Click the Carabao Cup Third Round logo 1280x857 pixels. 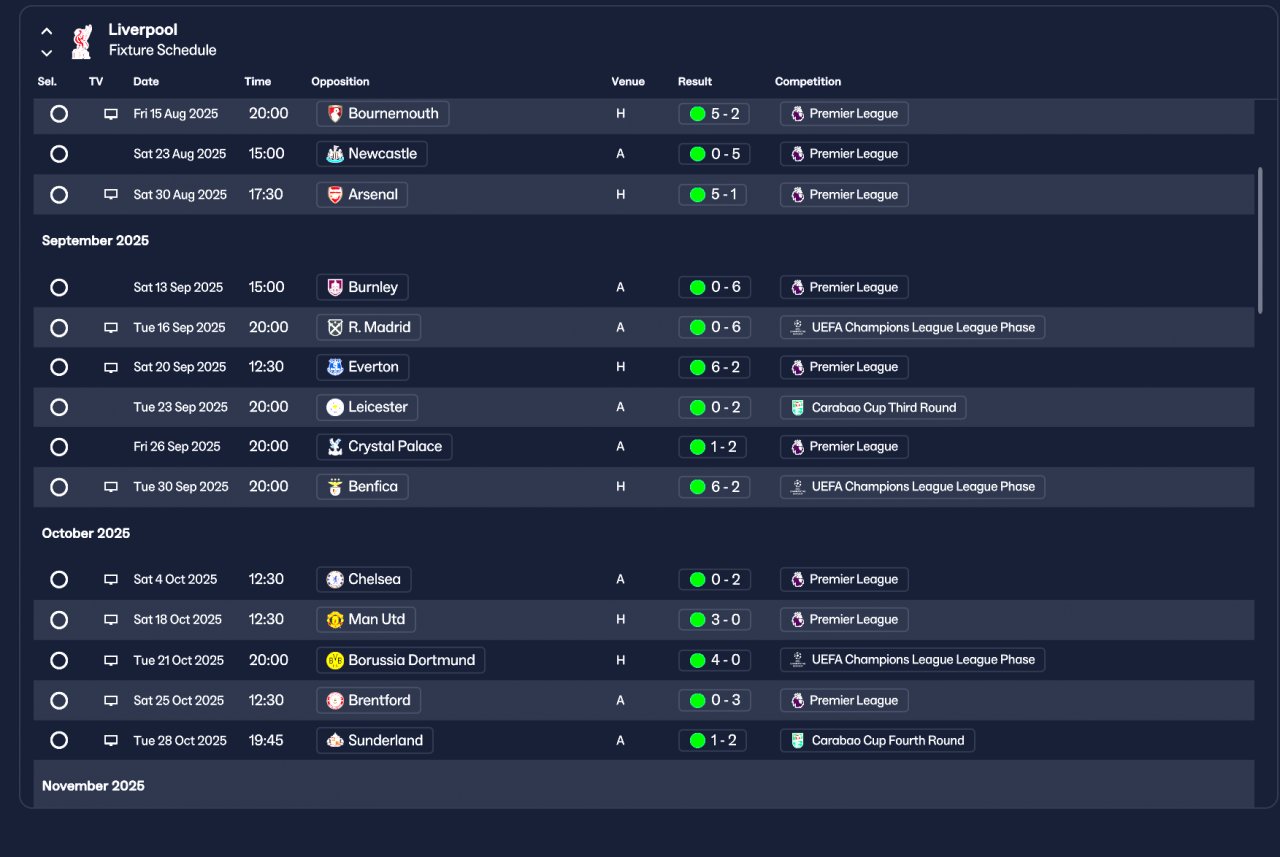[797, 407]
